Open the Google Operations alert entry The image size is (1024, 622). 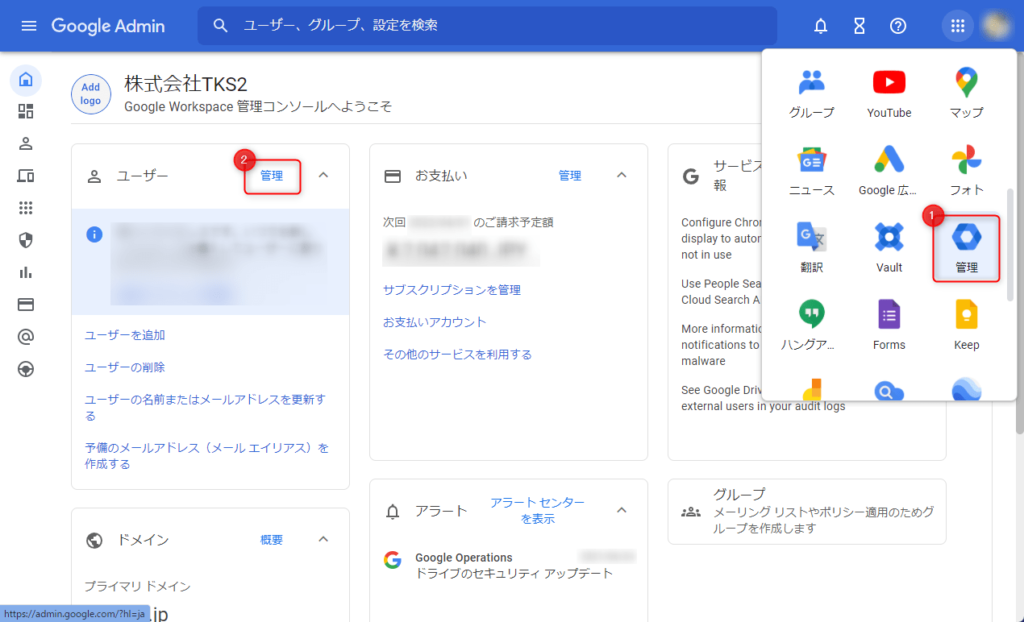509,565
